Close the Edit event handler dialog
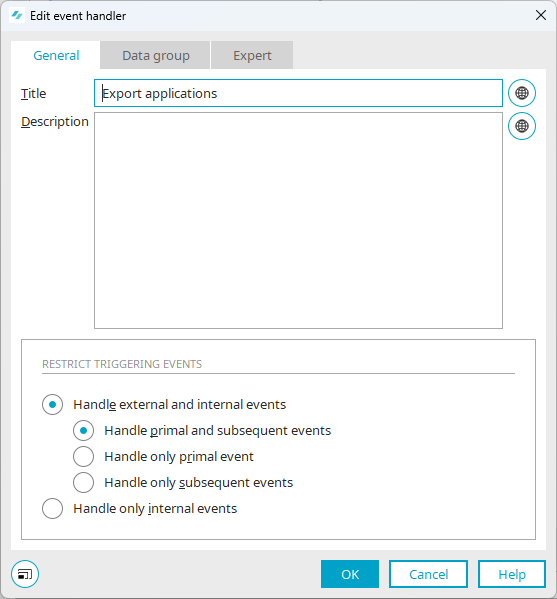557x599 pixels. pyautogui.click(x=541, y=15)
